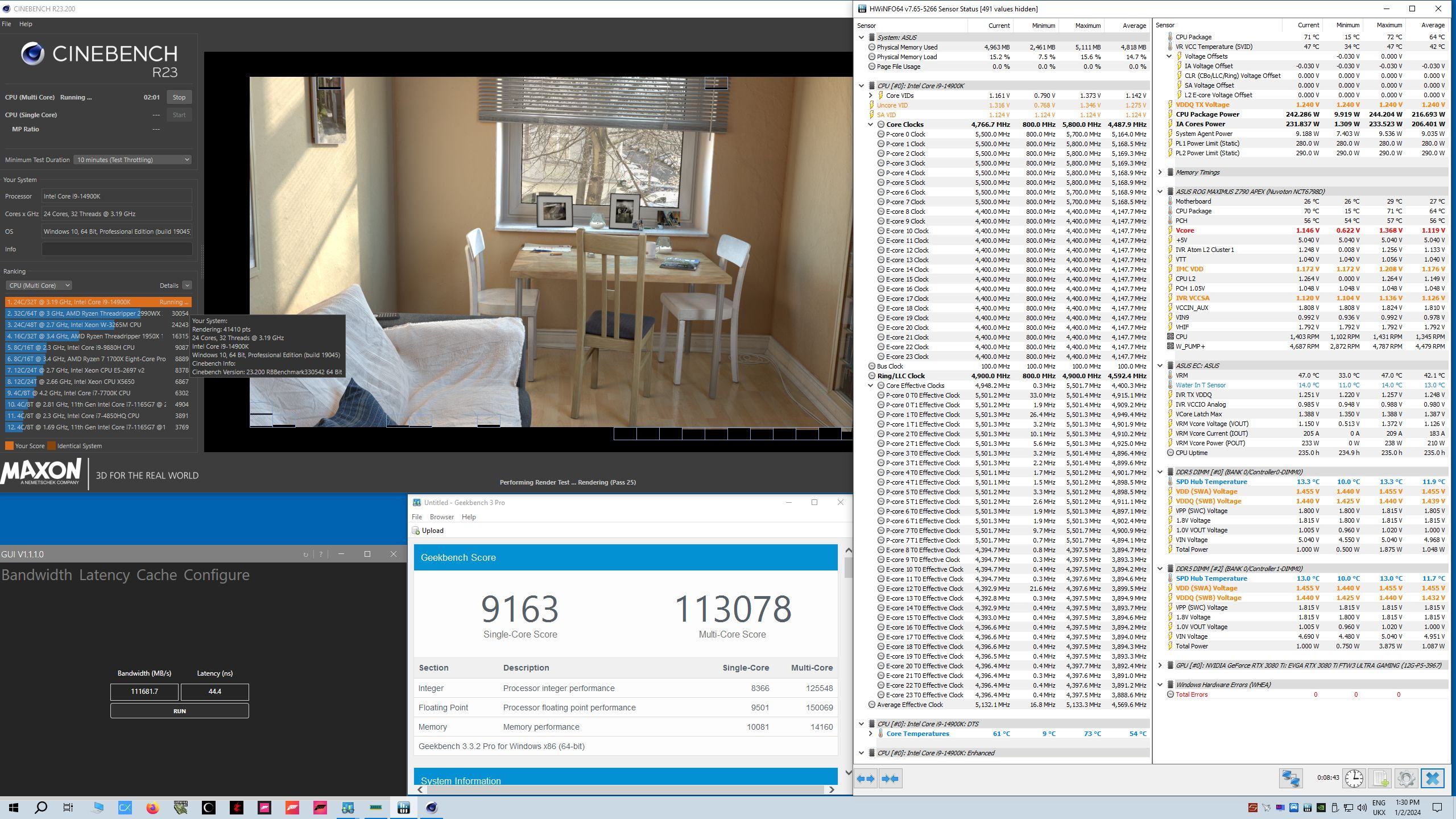Image resolution: width=1456 pixels, height=819 pixels.
Task: Click the network icon in system tray
Action: click(1349, 808)
